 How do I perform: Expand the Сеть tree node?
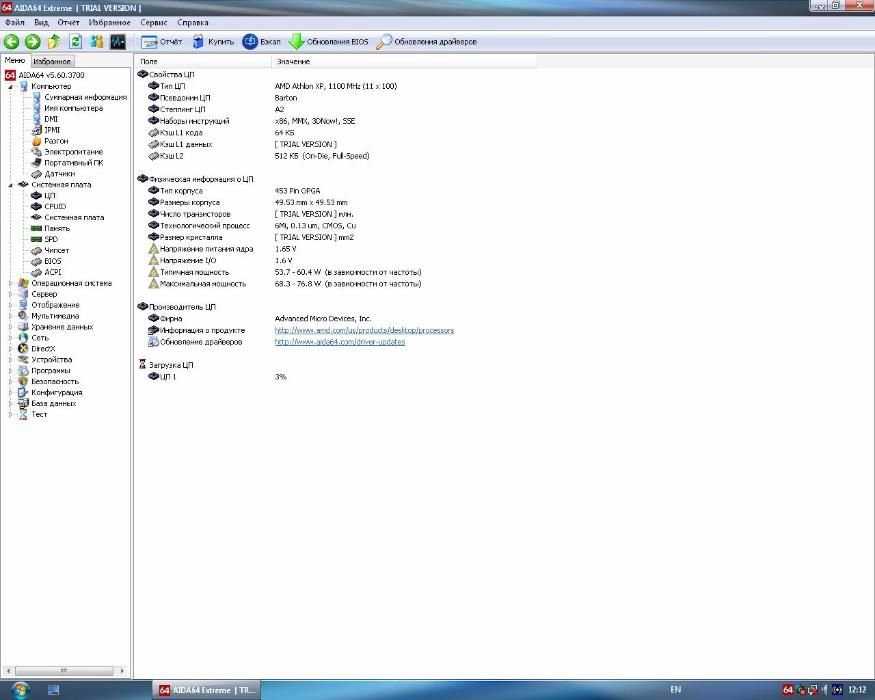[11, 338]
